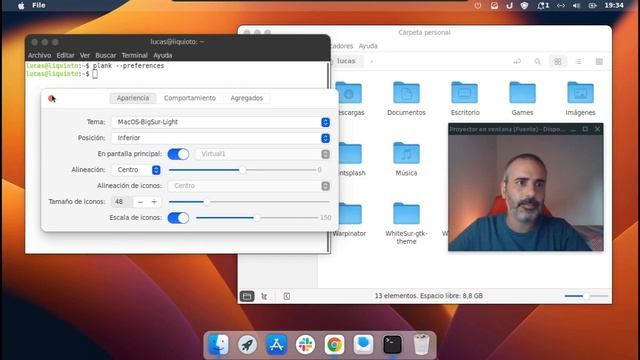Open the Alineación de iconos dropdown
This screenshot has height=360, width=640.
249,186
